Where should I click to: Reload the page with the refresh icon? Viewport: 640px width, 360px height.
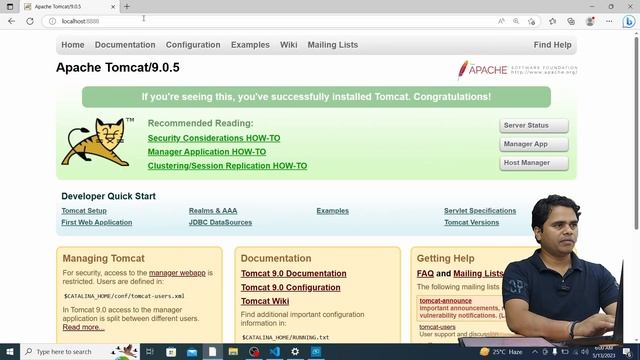tap(30, 21)
